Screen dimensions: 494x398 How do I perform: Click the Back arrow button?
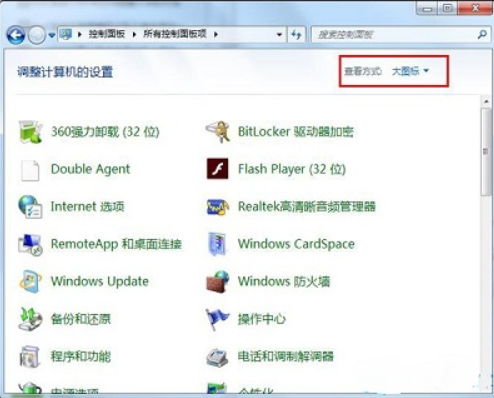tap(16, 35)
